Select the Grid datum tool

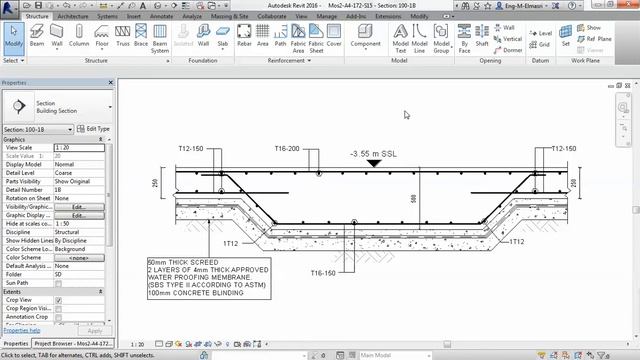tap(540, 44)
